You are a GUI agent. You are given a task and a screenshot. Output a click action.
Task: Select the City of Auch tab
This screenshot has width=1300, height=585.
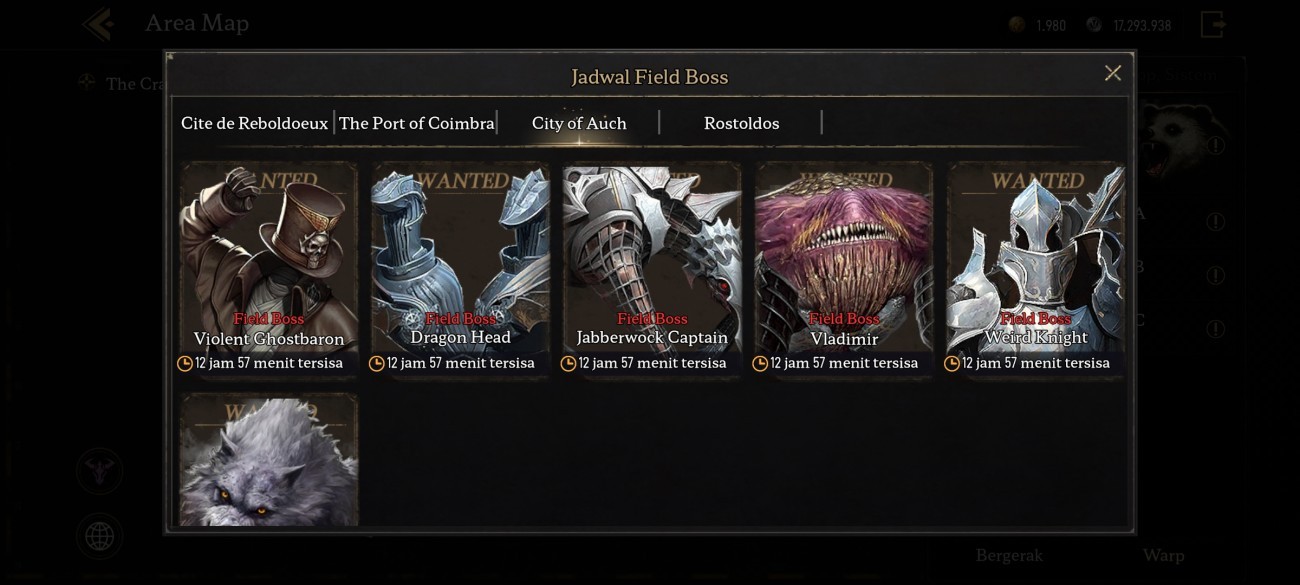(x=579, y=123)
